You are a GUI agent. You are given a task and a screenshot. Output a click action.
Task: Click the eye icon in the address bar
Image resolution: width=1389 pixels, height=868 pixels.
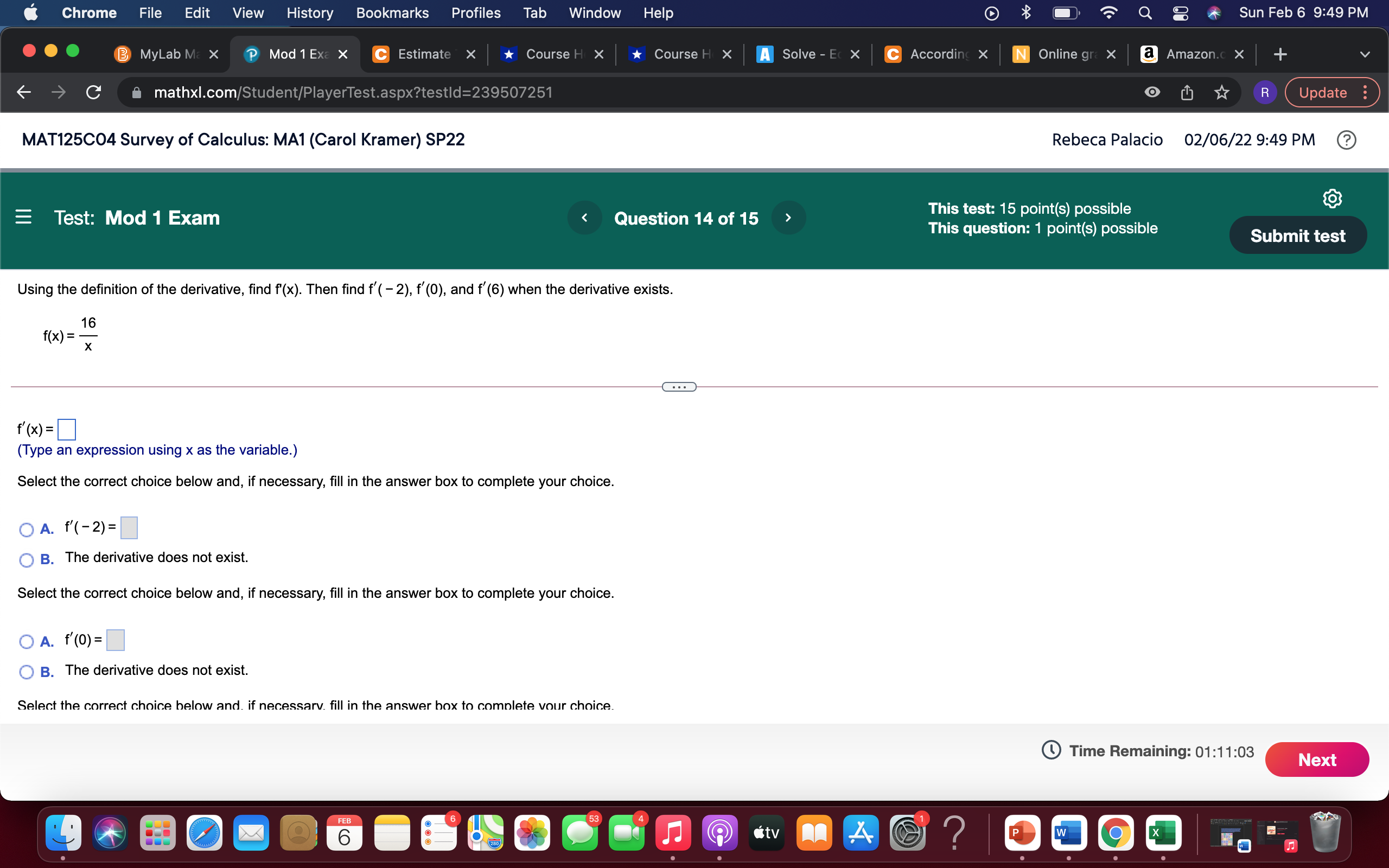coord(1153,92)
